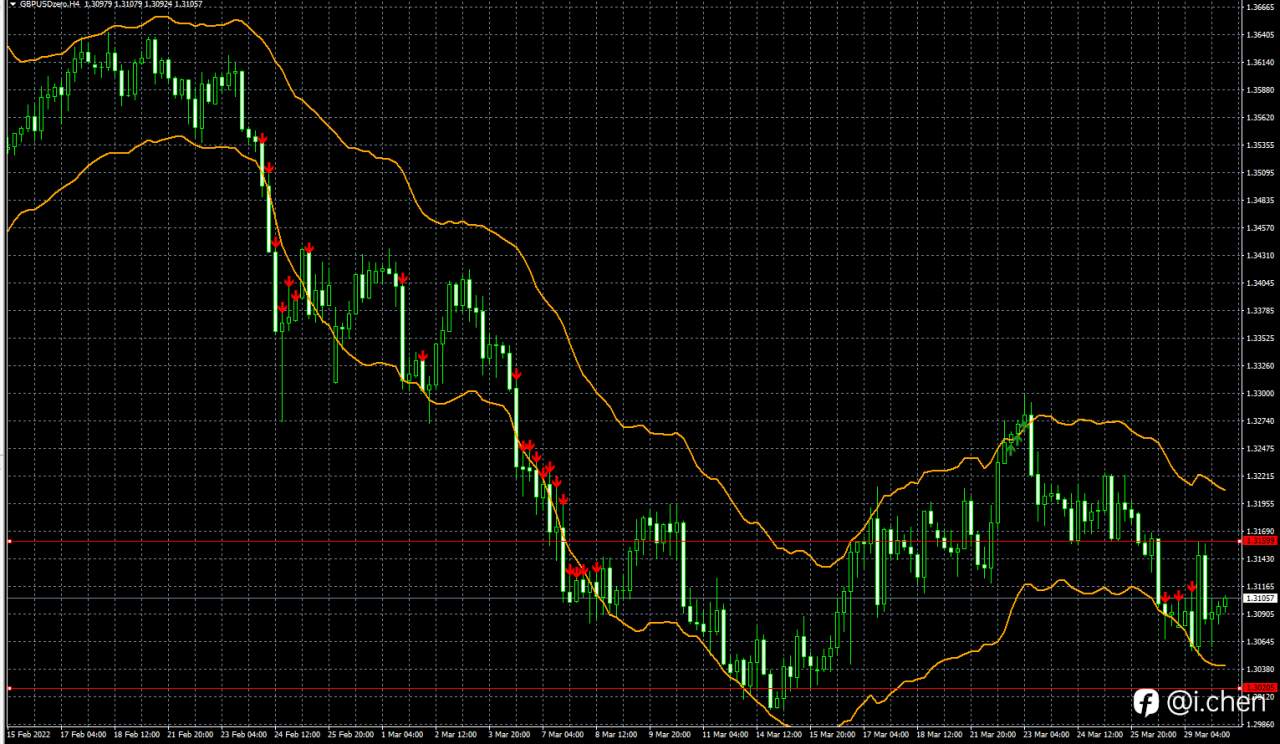The image size is (1280, 744).
Task: Click the 1.29860 price axis label
Action: click(x=1260, y=722)
